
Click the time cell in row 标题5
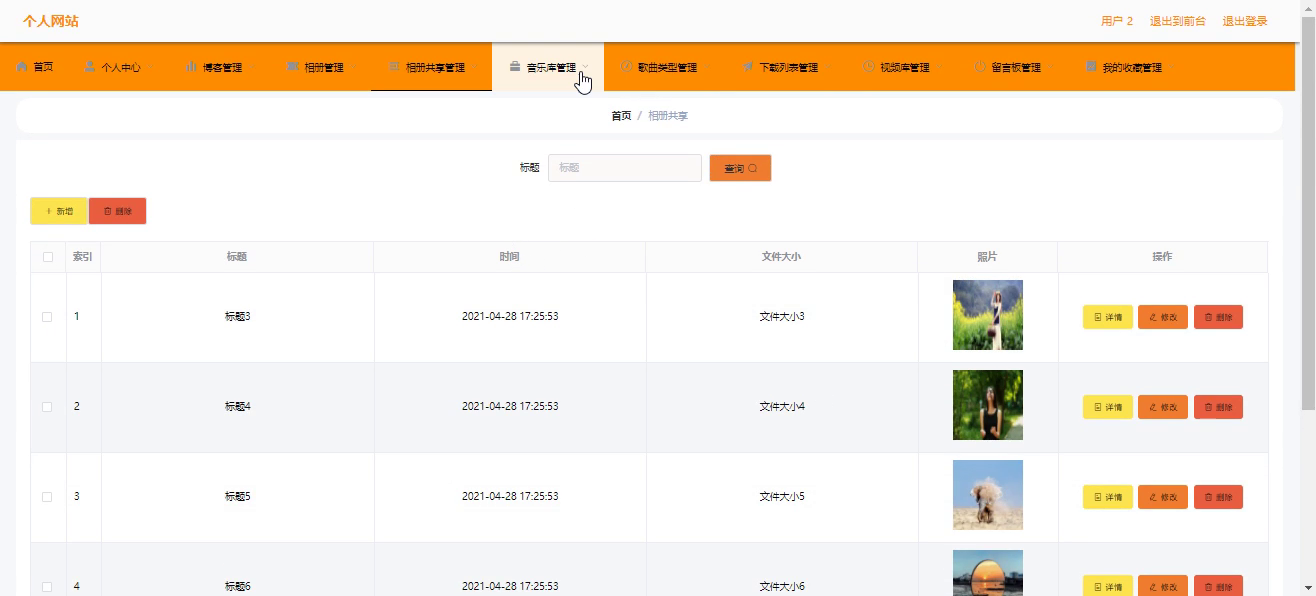pyautogui.click(x=510, y=497)
